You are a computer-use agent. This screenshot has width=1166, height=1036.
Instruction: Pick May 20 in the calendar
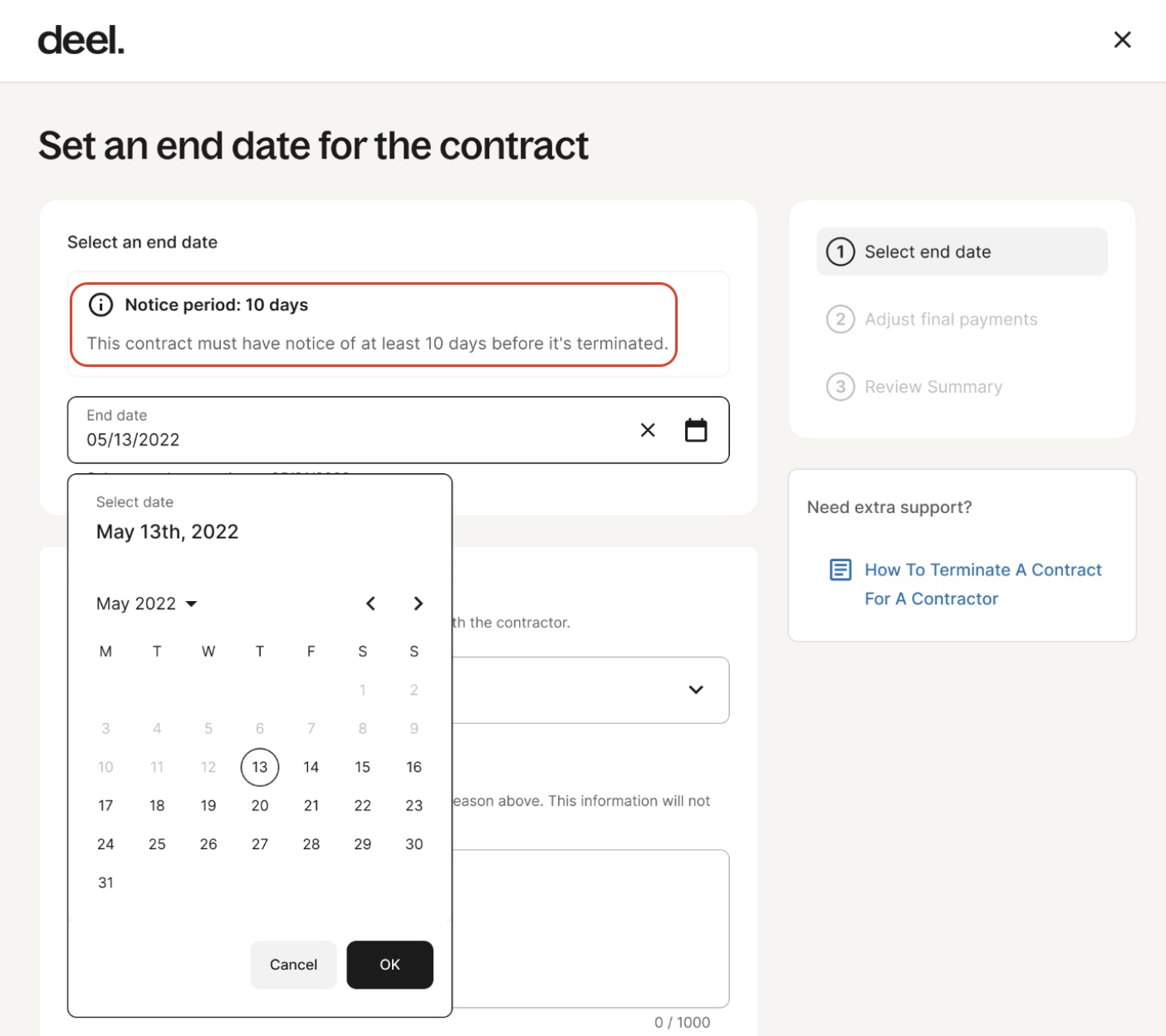coord(260,805)
